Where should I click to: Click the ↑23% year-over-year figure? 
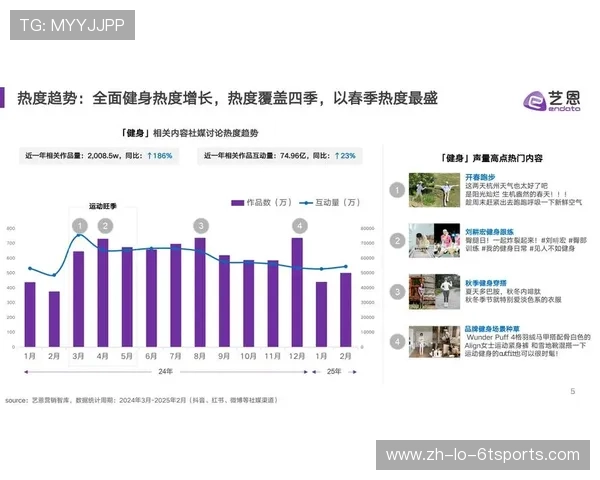[345, 156]
